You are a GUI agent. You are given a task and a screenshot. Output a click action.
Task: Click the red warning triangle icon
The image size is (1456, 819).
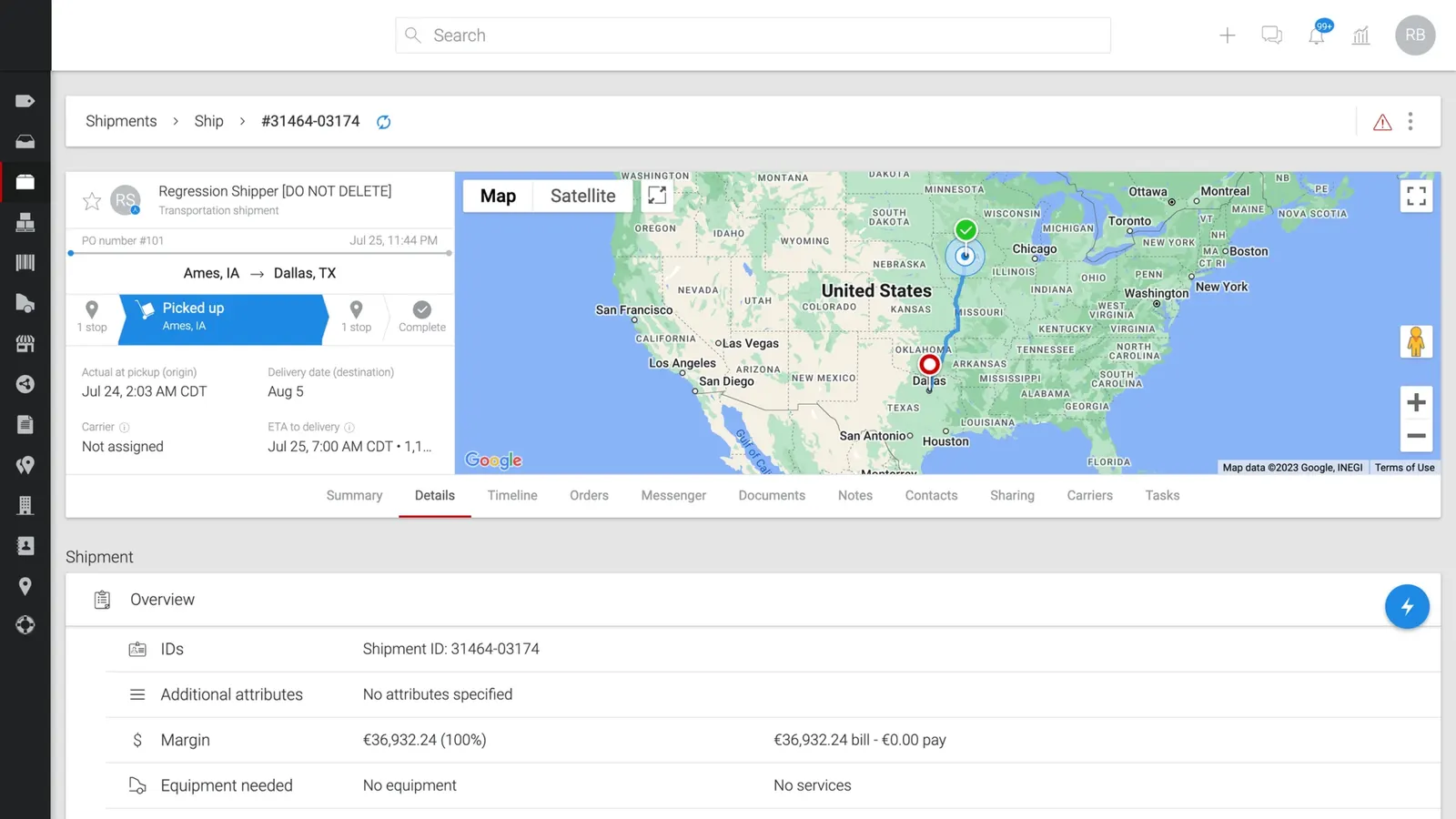[1382, 122]
